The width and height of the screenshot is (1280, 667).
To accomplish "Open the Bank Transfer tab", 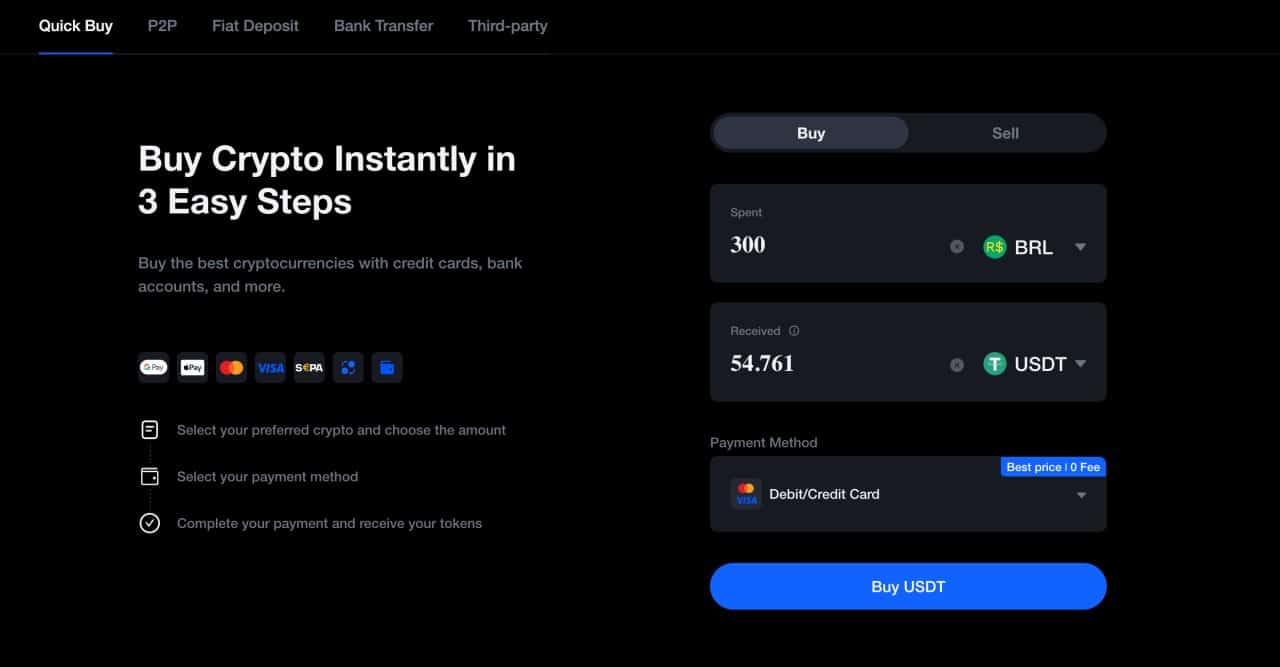I will click(x=383, y=26).
